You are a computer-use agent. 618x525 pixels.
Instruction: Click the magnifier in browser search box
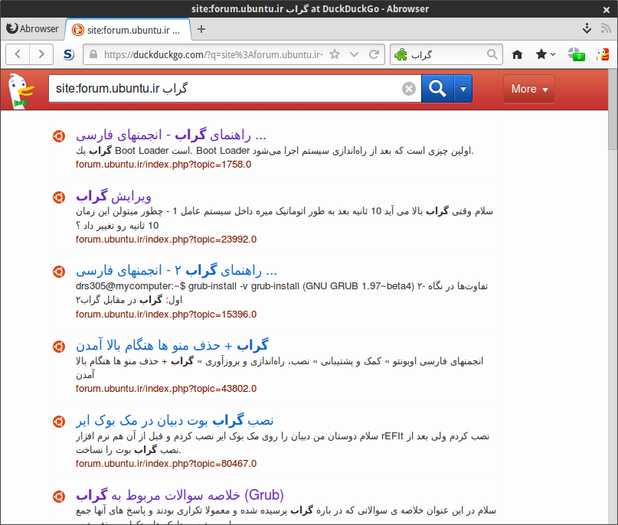point(492,54)
